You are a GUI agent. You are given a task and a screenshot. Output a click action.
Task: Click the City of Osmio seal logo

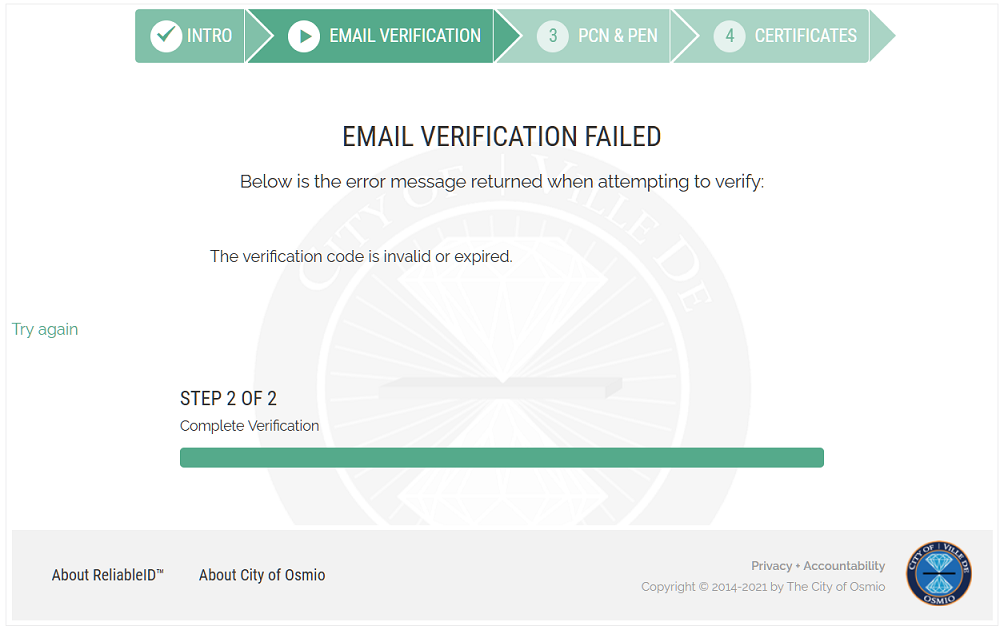(939, 574)
